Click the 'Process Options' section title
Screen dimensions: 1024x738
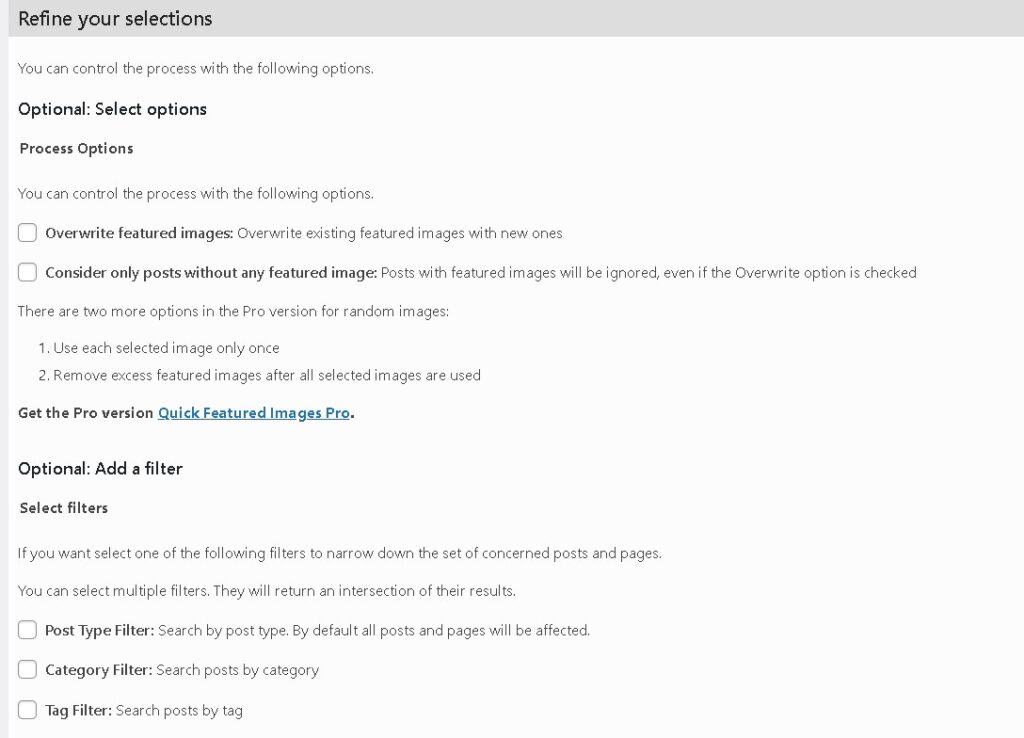point(76,148)
